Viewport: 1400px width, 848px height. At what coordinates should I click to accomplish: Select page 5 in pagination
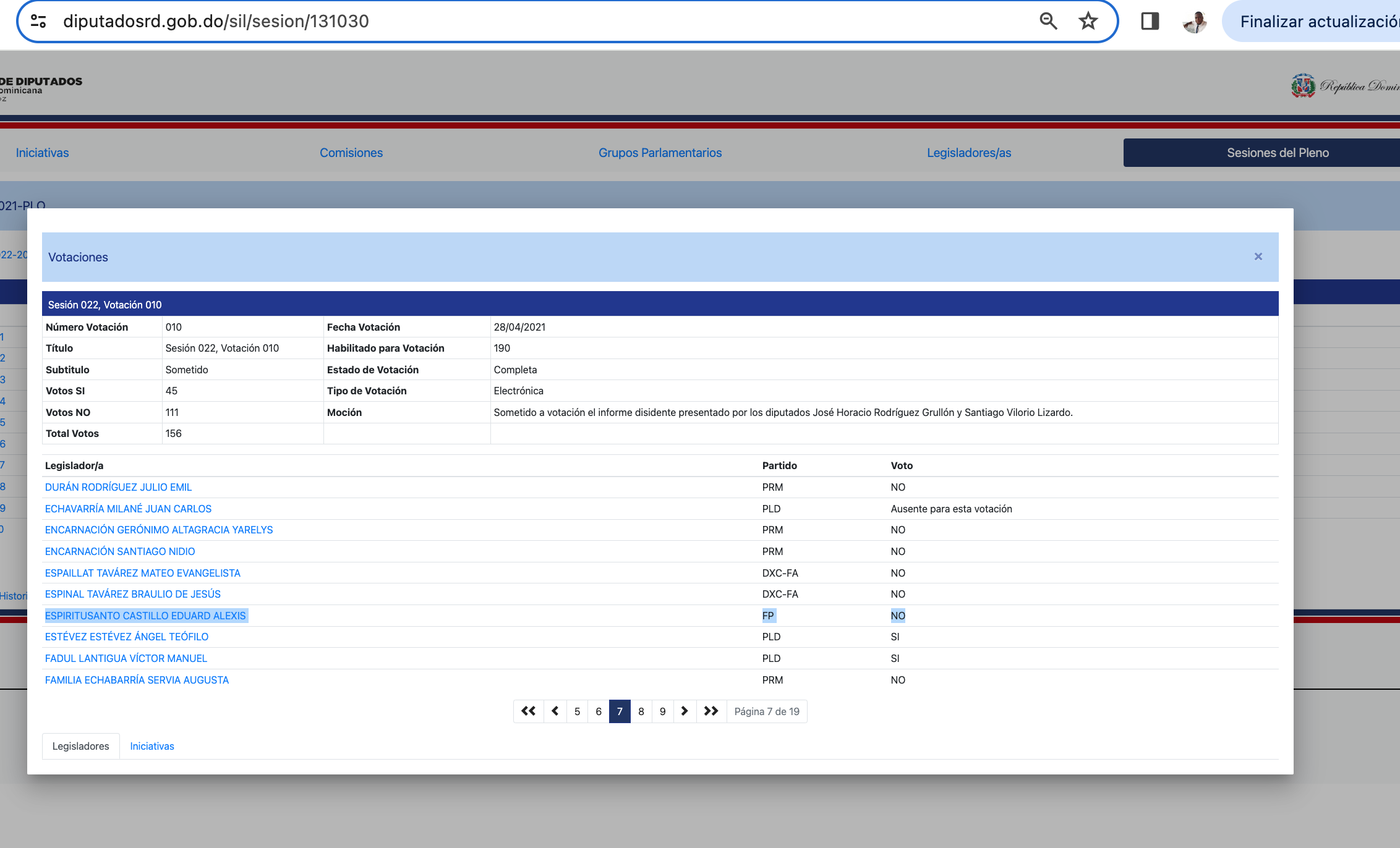click(x=577, y=711)
